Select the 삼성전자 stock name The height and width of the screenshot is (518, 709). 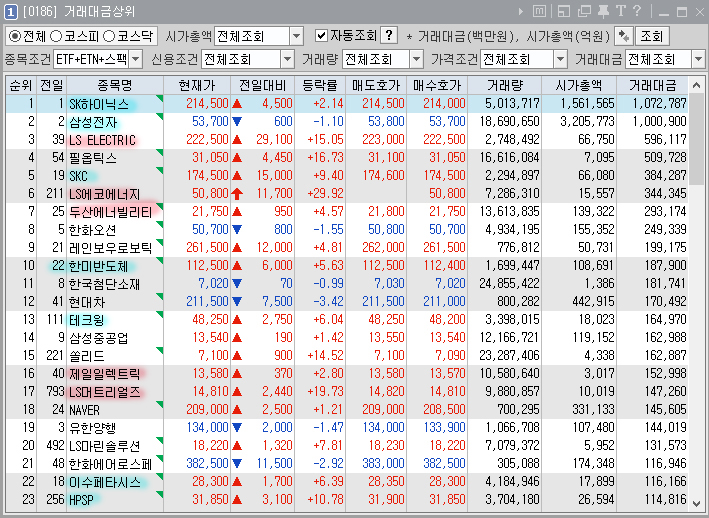click(93, 122)
